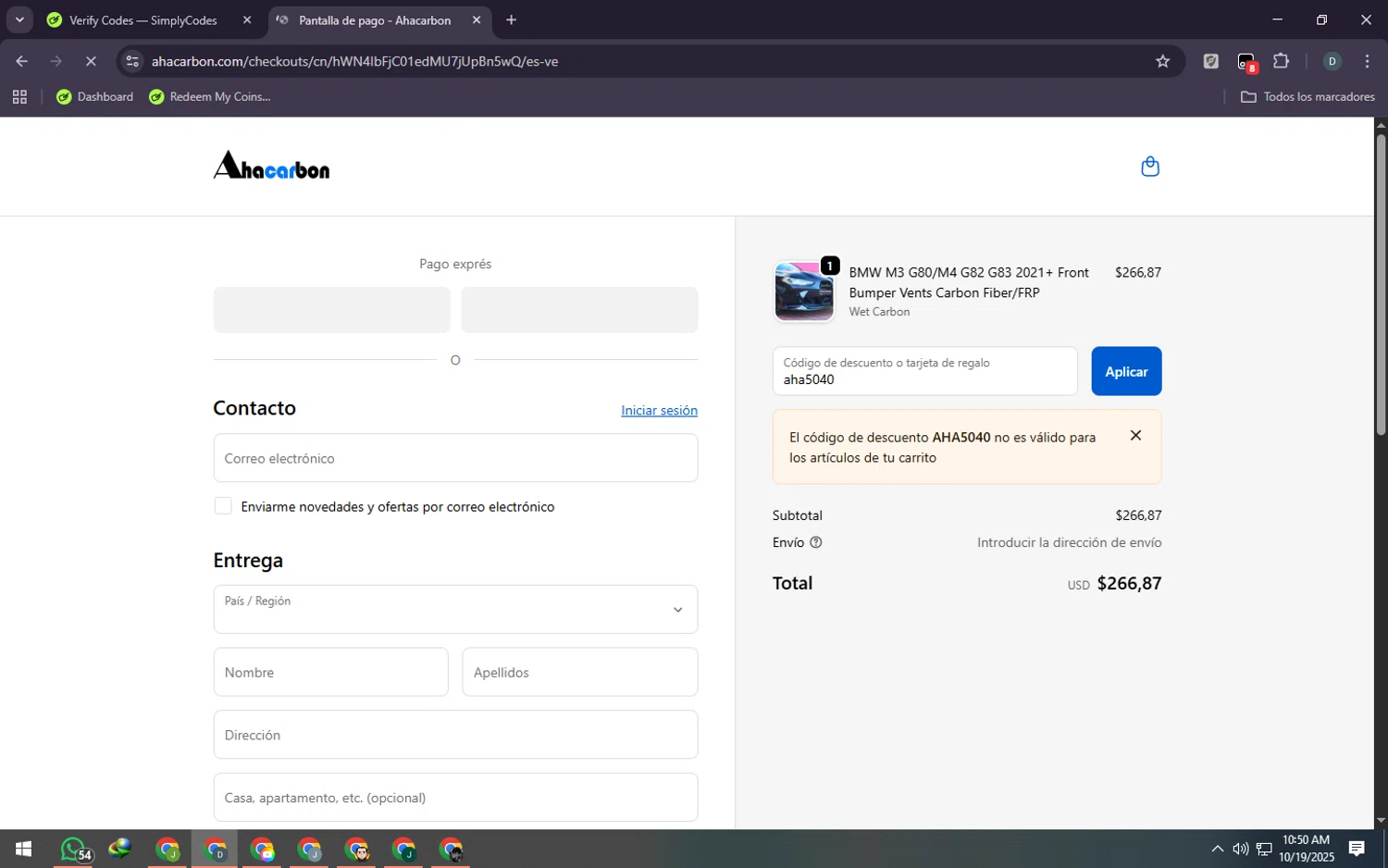Close the Pantalla de pago tab
1388x868 pixels.
(477, 20)
